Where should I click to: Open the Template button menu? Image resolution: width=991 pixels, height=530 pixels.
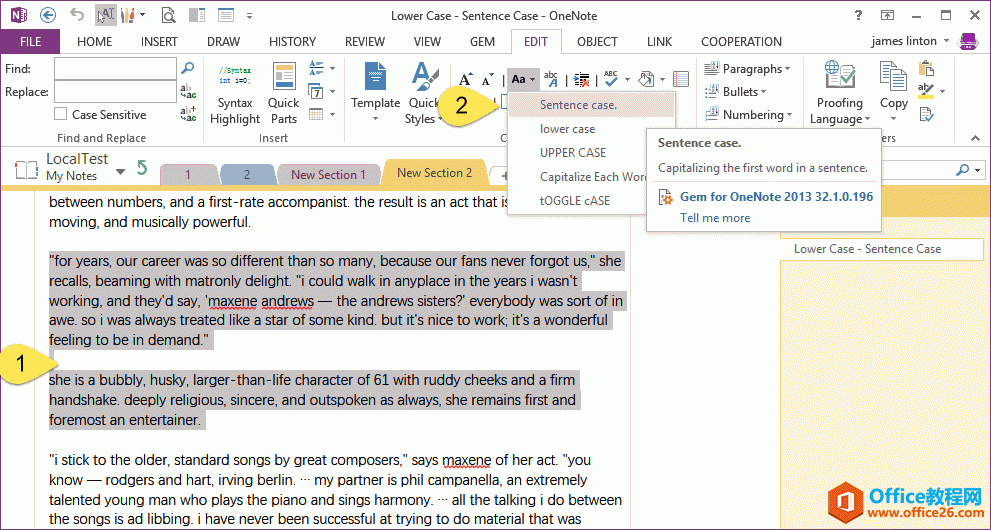click(x=375, y=94)
